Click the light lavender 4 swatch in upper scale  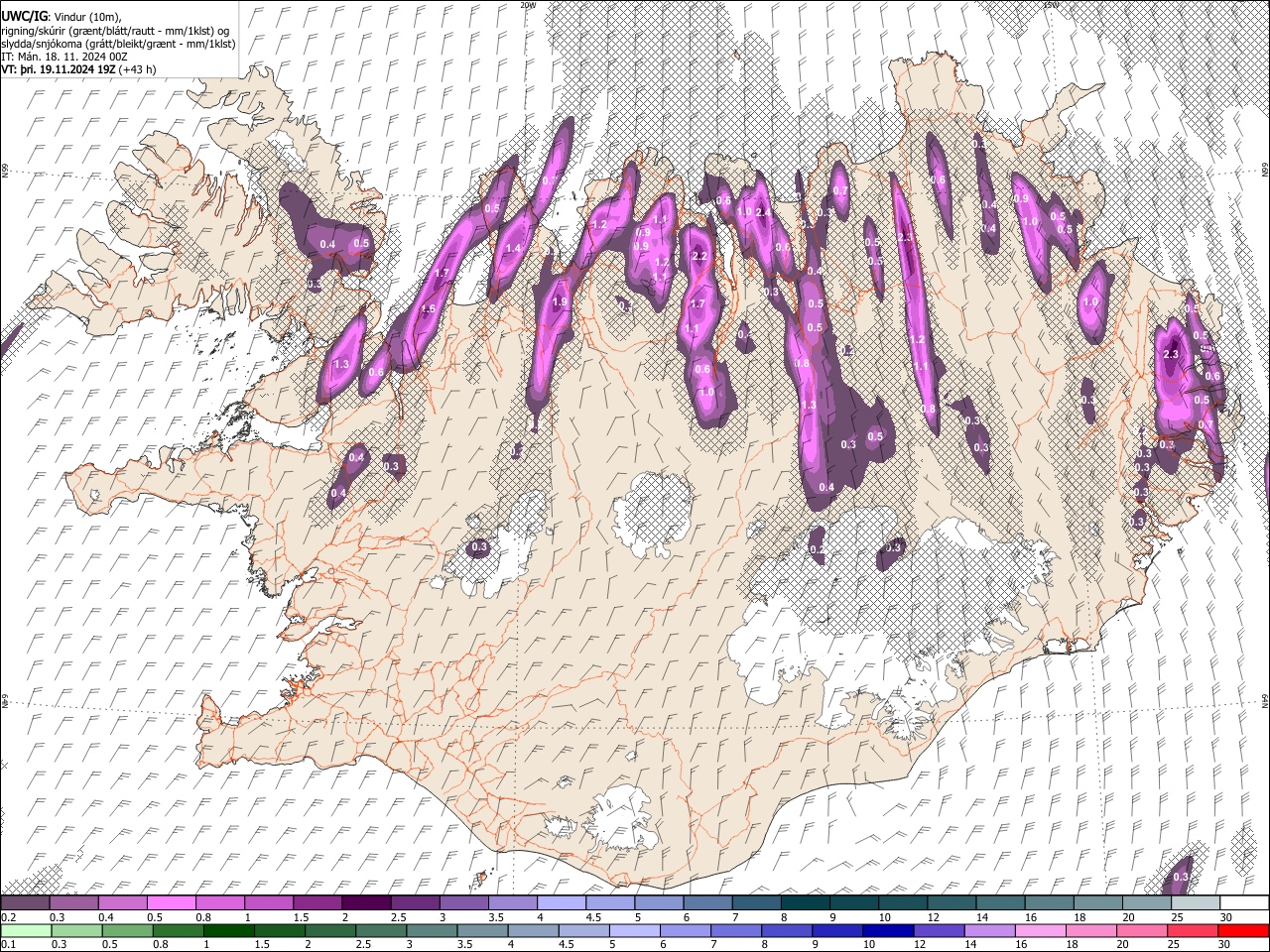click(561, 902)
